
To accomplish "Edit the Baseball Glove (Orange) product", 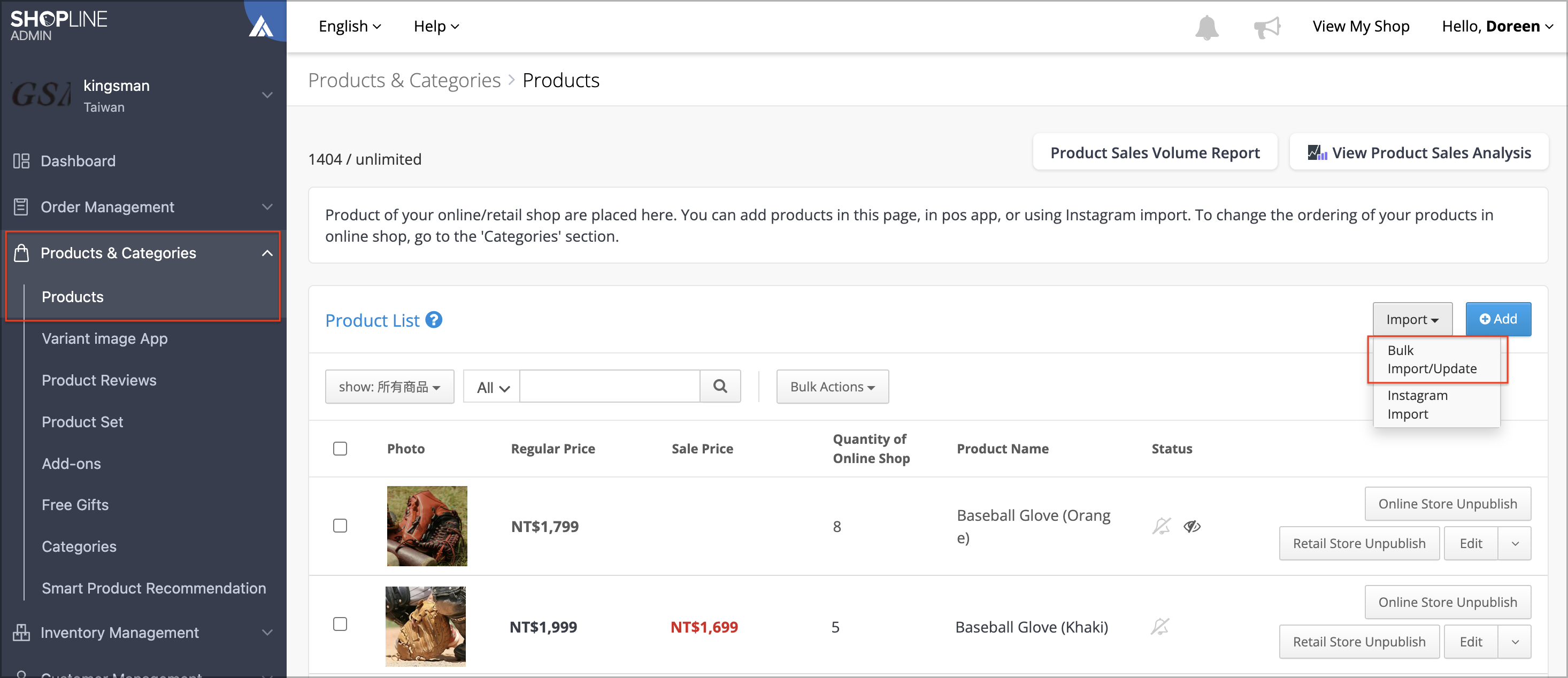I will (x=1471, y=543).
